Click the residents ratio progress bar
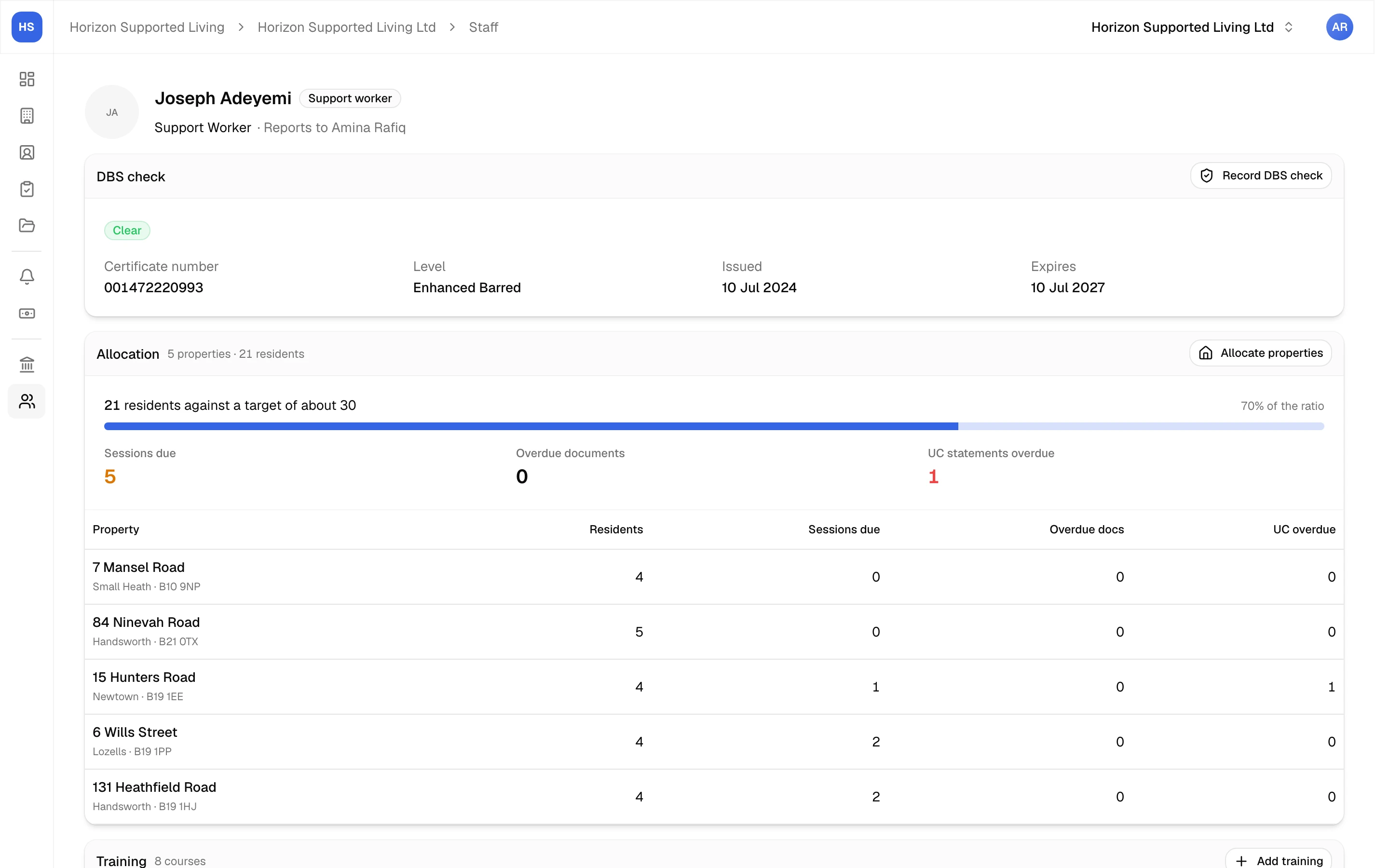Image resolution: width=1389 pixels, height=868 pixels. click(714, 427)
